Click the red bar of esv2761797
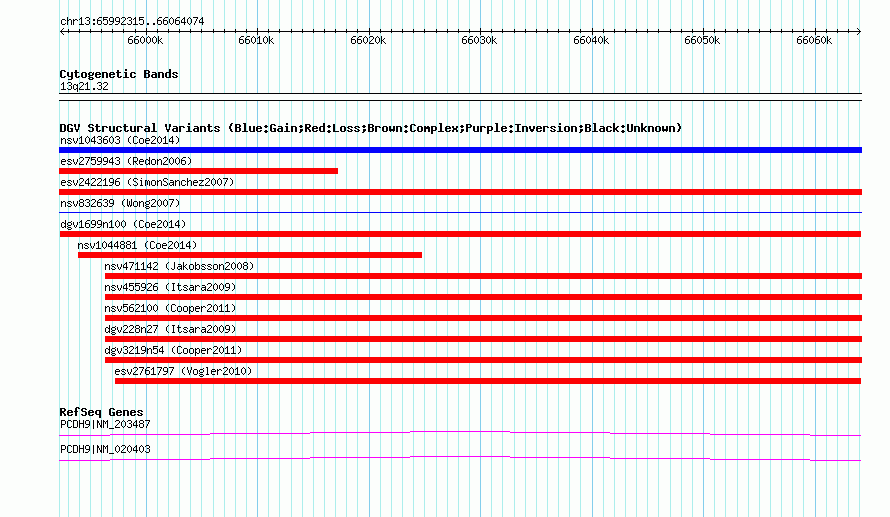 (x=488, y=381)
